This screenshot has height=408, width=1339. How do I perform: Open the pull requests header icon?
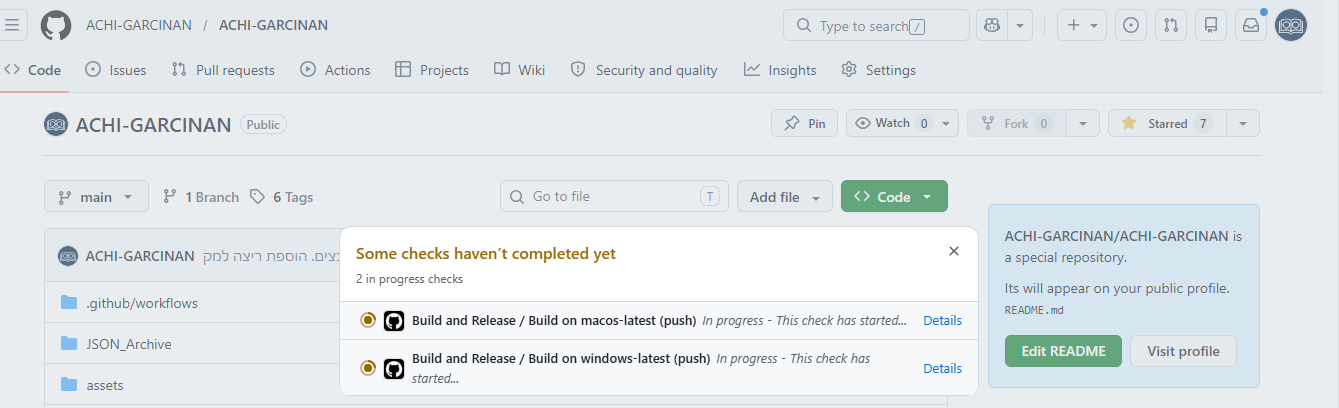(1171, 25)
